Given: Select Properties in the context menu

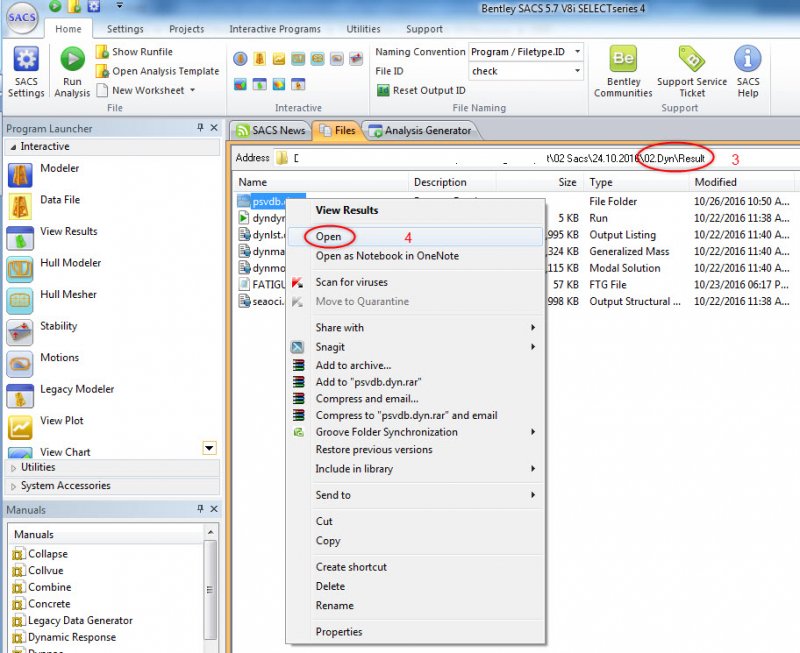Looking at the screenshot, I should [x=415, y=632].
